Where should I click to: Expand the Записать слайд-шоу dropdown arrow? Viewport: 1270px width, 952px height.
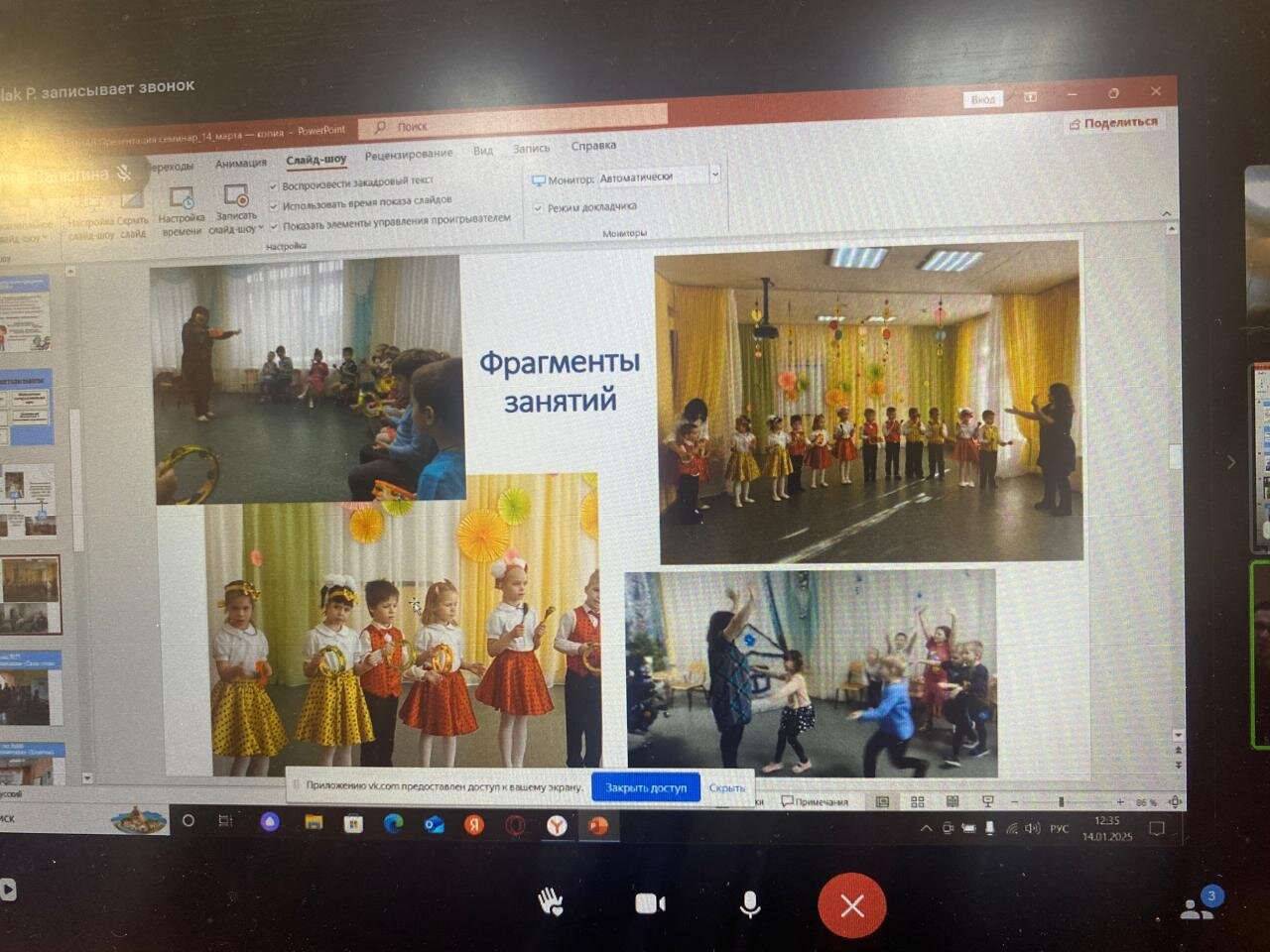[x=260, y=229]
